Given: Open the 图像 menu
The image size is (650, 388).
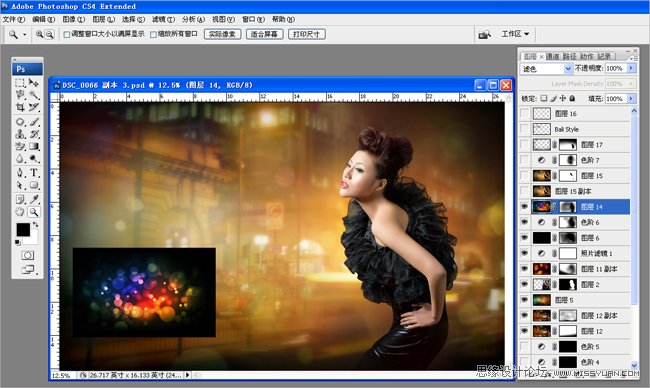Looking at the screenshot, I should 73,19.
